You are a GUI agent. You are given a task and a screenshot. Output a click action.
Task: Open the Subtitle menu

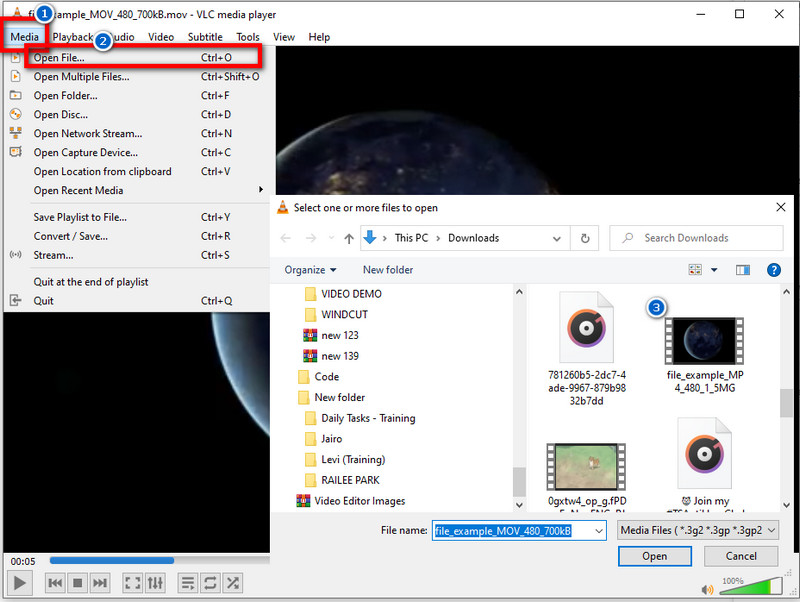pos(205,37)
